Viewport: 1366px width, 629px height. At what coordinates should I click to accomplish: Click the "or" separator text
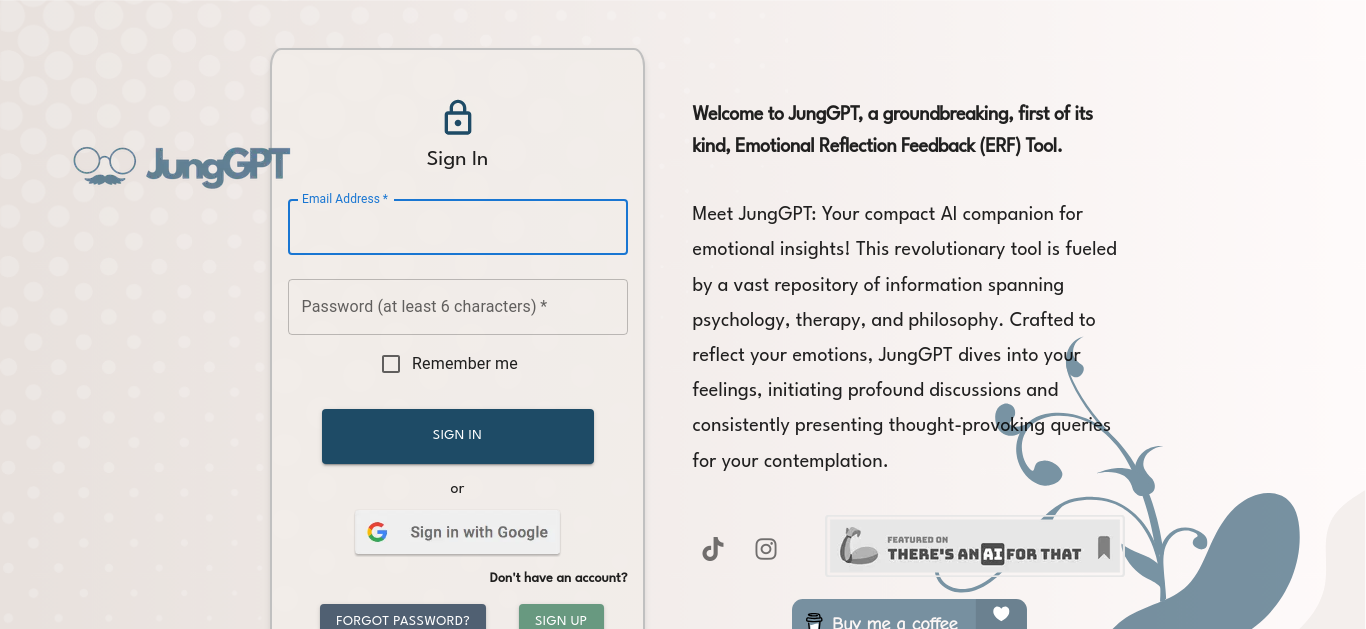(x=457, y=489)
